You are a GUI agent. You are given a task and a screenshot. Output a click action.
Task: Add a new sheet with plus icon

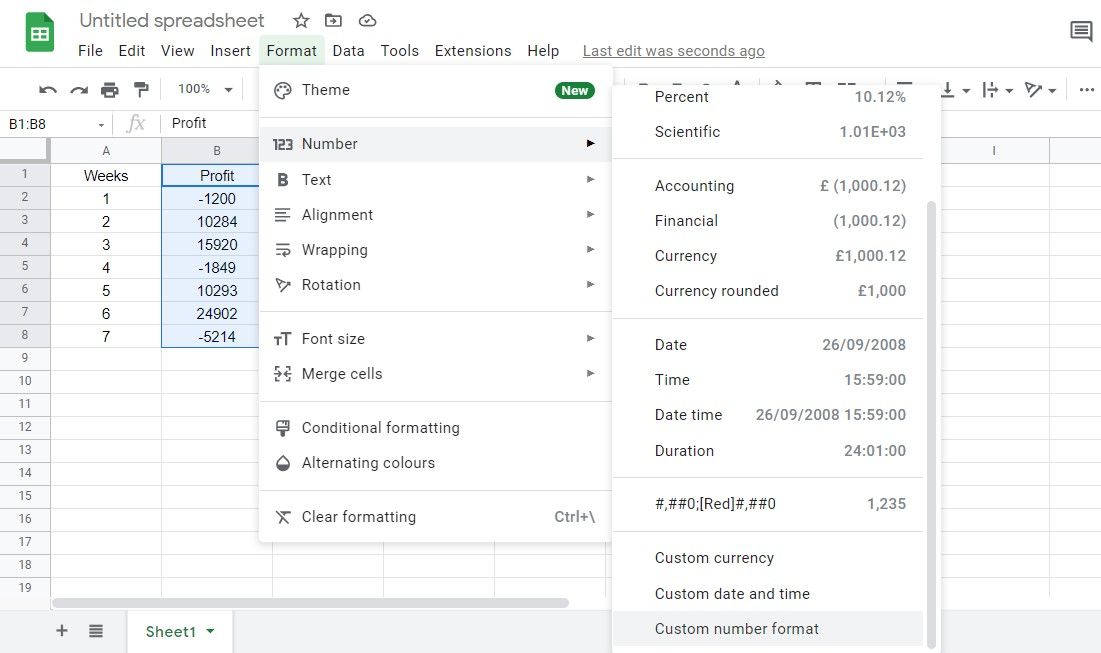pos(62,631)
